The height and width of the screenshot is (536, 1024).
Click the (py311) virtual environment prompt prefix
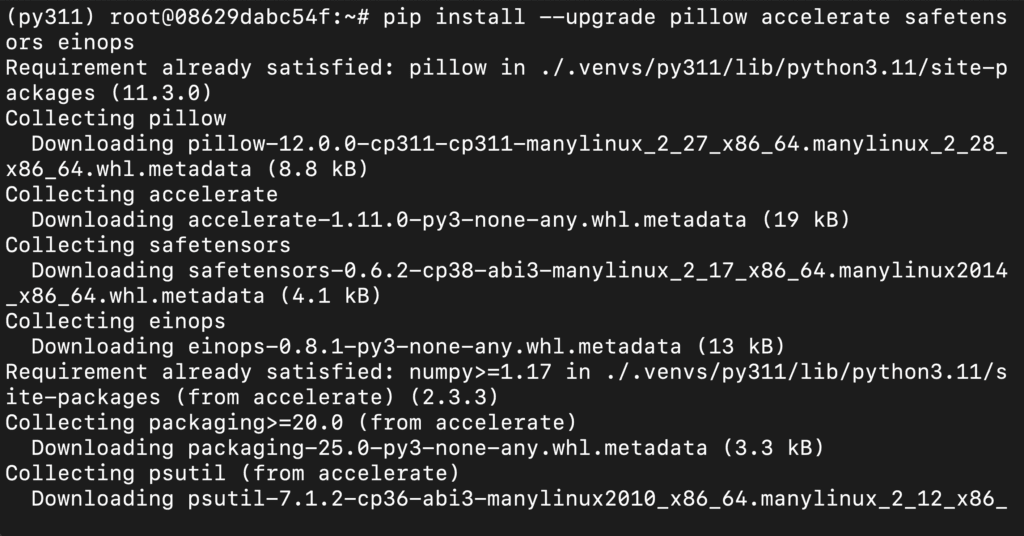click(x=49, y=18)
